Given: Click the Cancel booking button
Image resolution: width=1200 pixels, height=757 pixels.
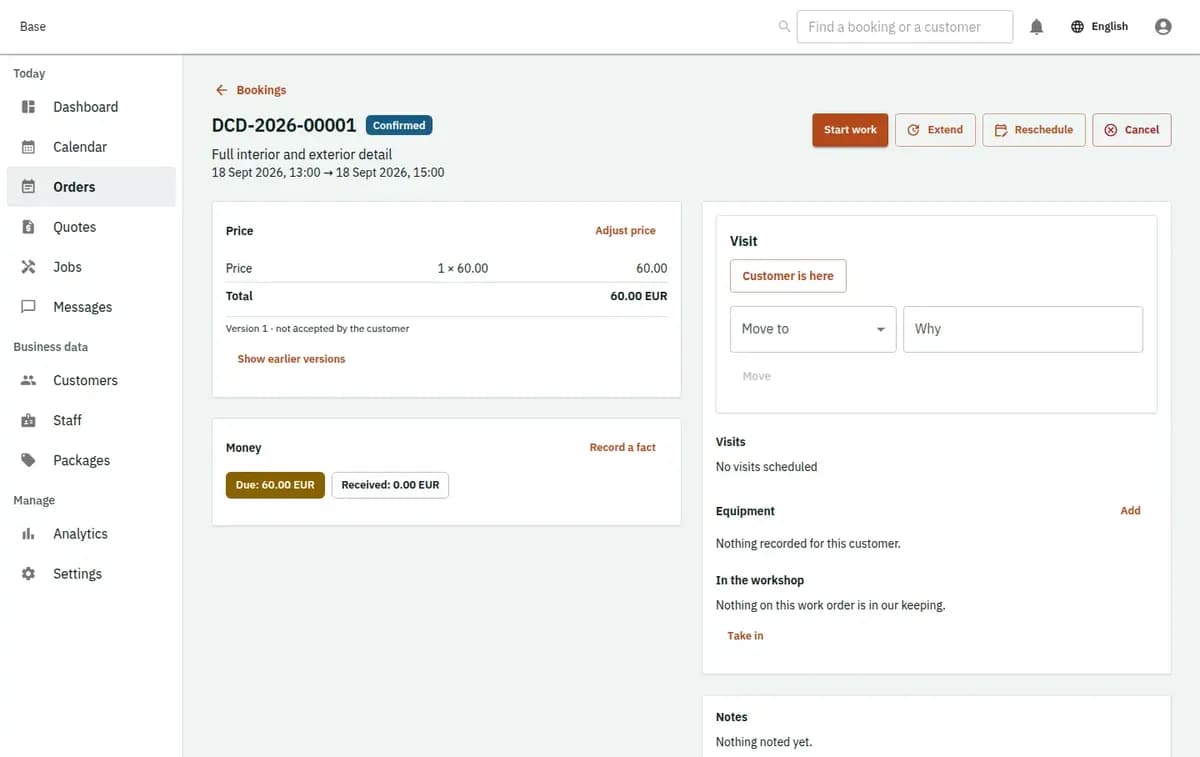Looking at the screenshot, I should click(x=1131, y=130).
